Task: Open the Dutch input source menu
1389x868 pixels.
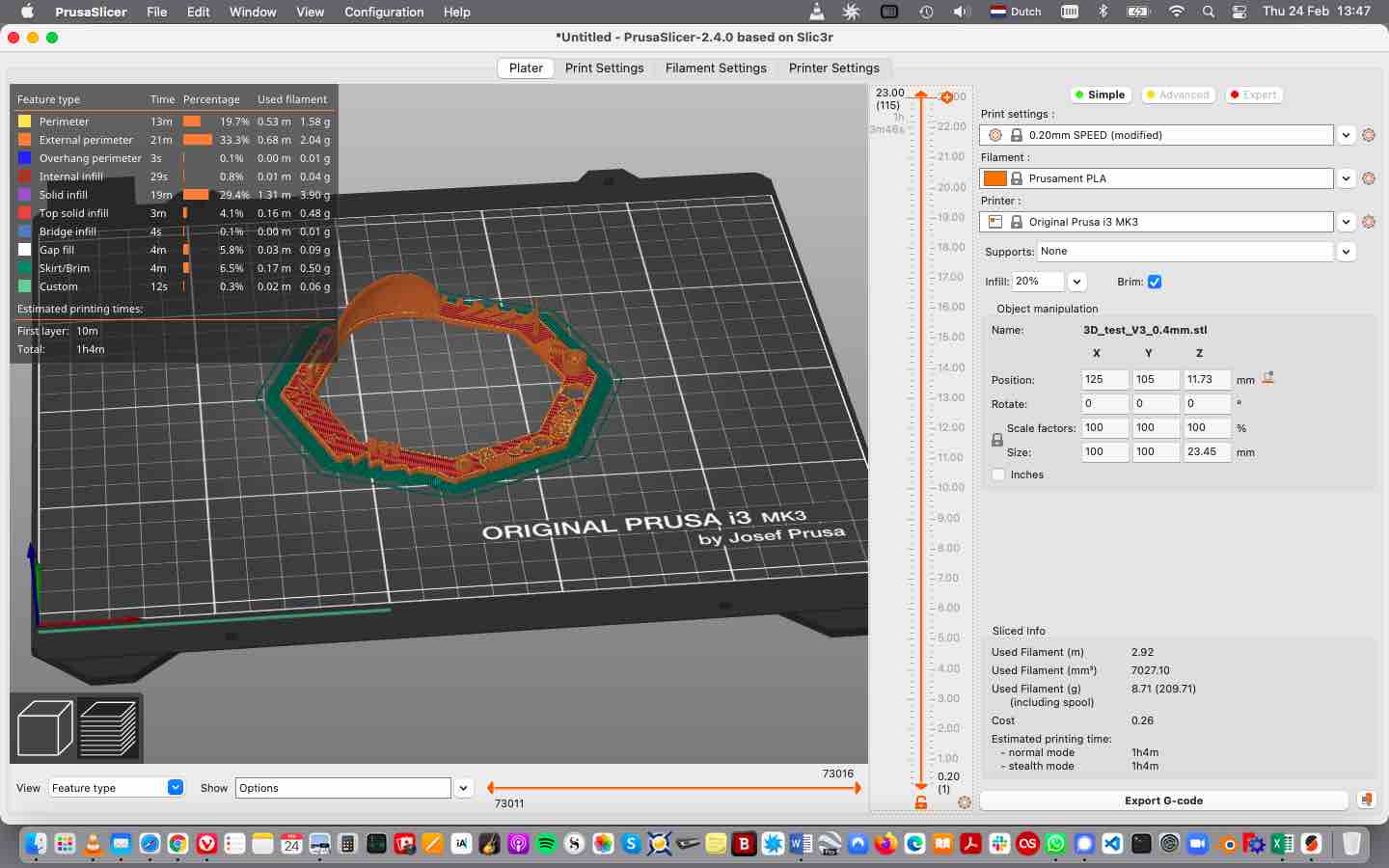Action: [x=1016, y=12]
